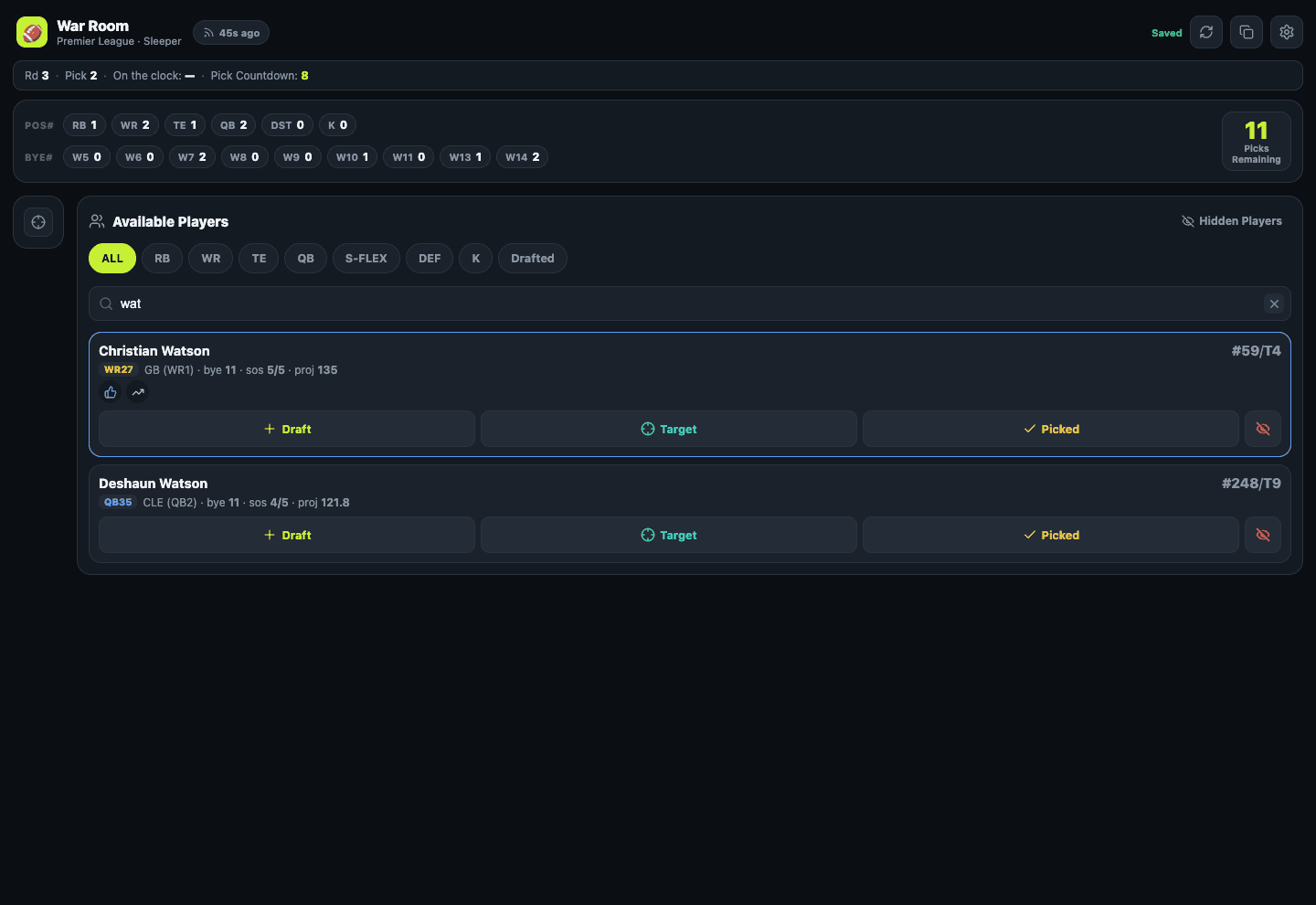The width and height of the screenshot is (1316, 905).
Task: Click the refresh sync icon button
Action: (x=1206, y=32)
